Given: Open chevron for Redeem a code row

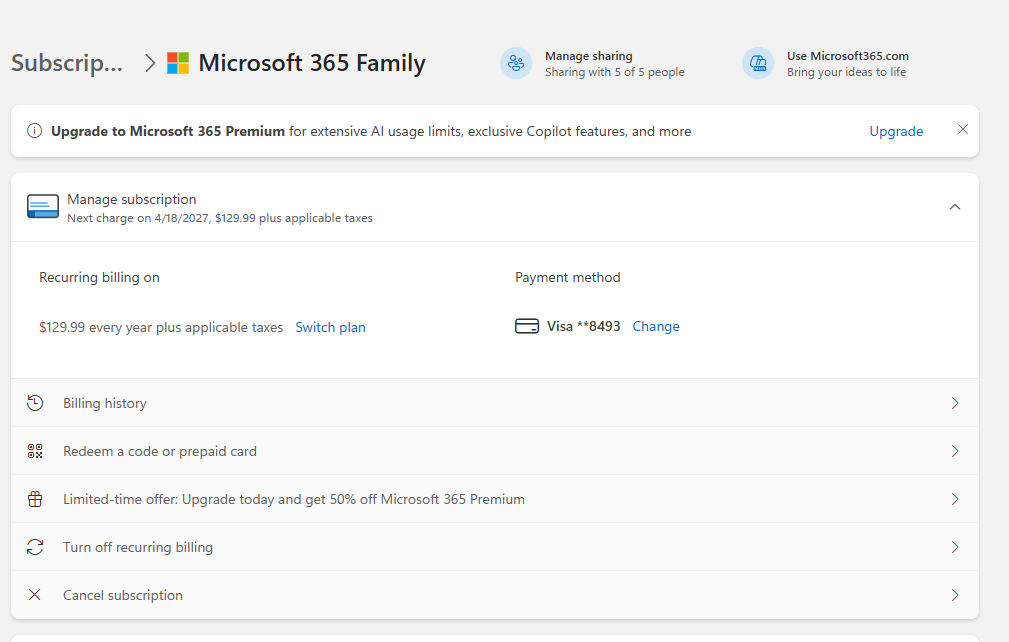Looking at the screenshot, I should pos(955,451).
